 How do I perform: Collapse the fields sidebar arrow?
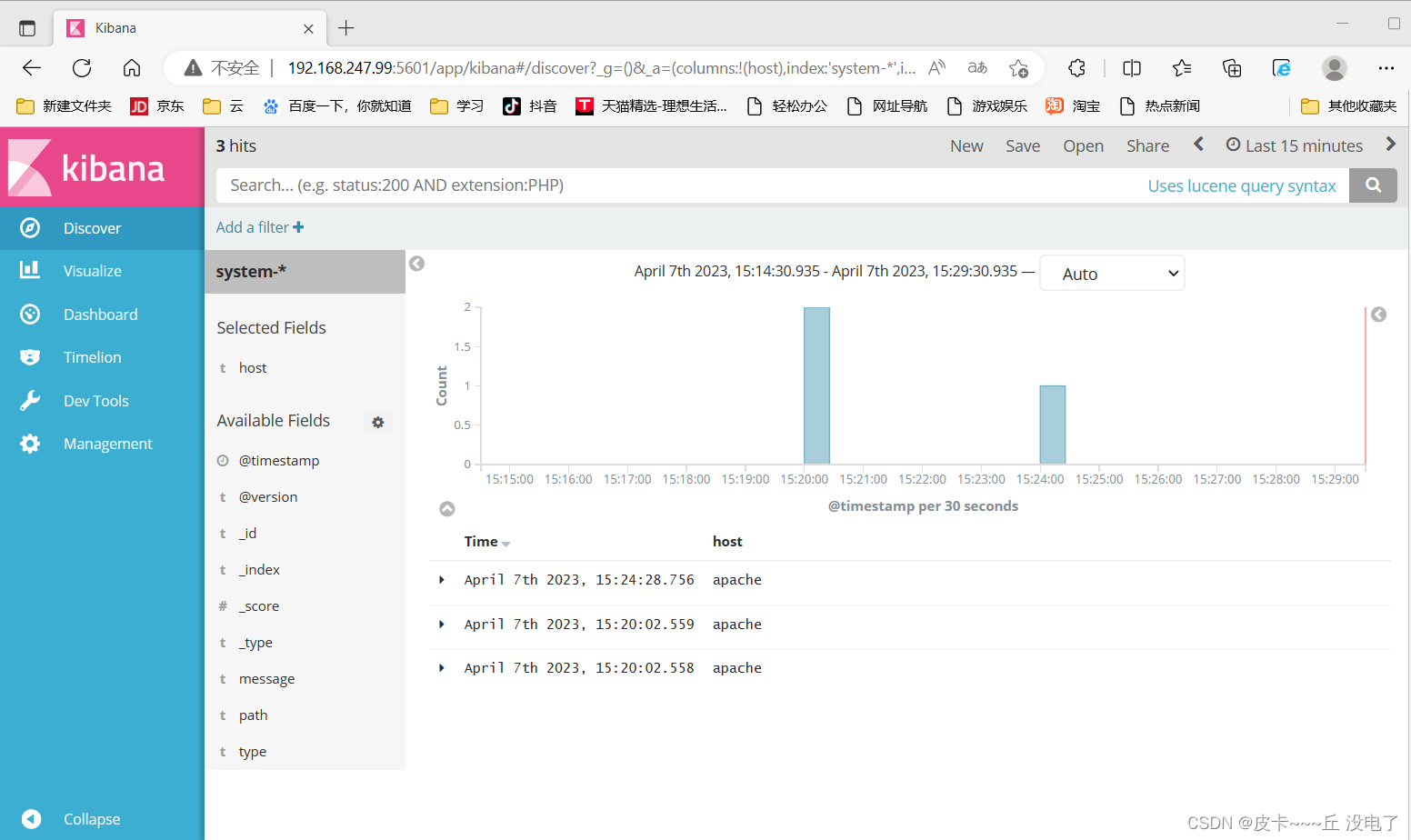pos(416,264)
